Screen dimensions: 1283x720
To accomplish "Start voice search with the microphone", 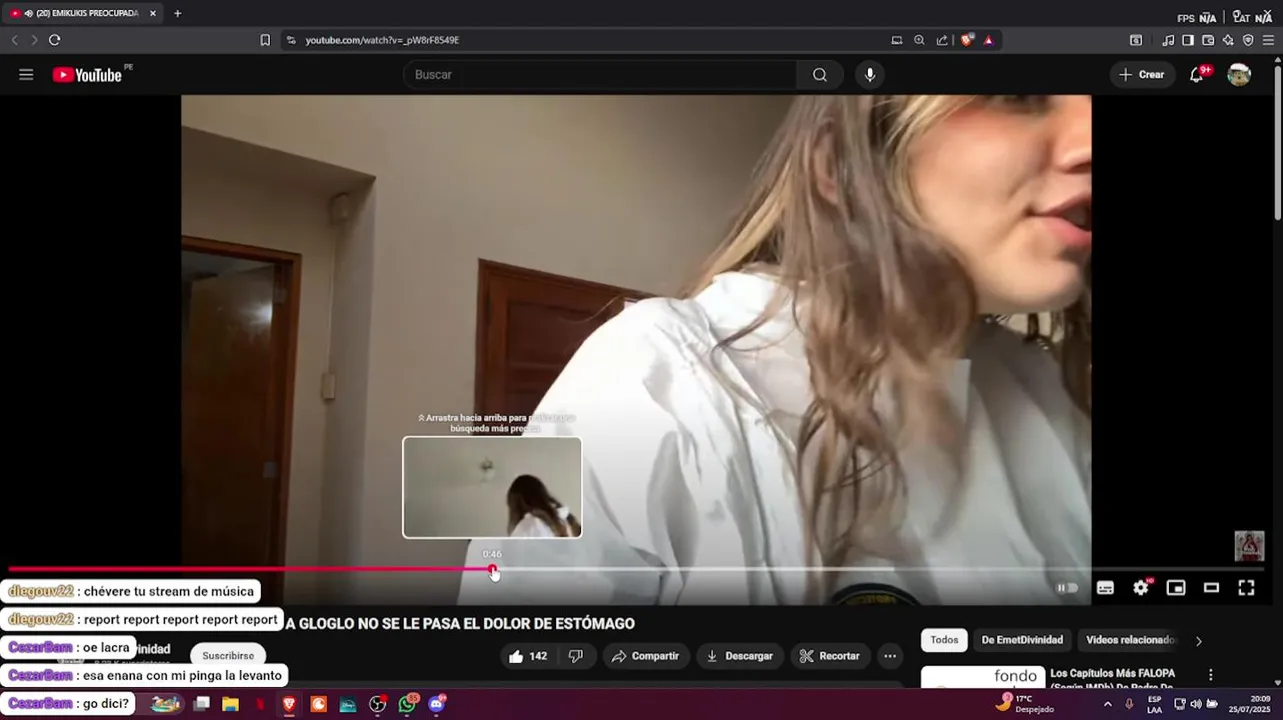I will click(x=870, y=75).
